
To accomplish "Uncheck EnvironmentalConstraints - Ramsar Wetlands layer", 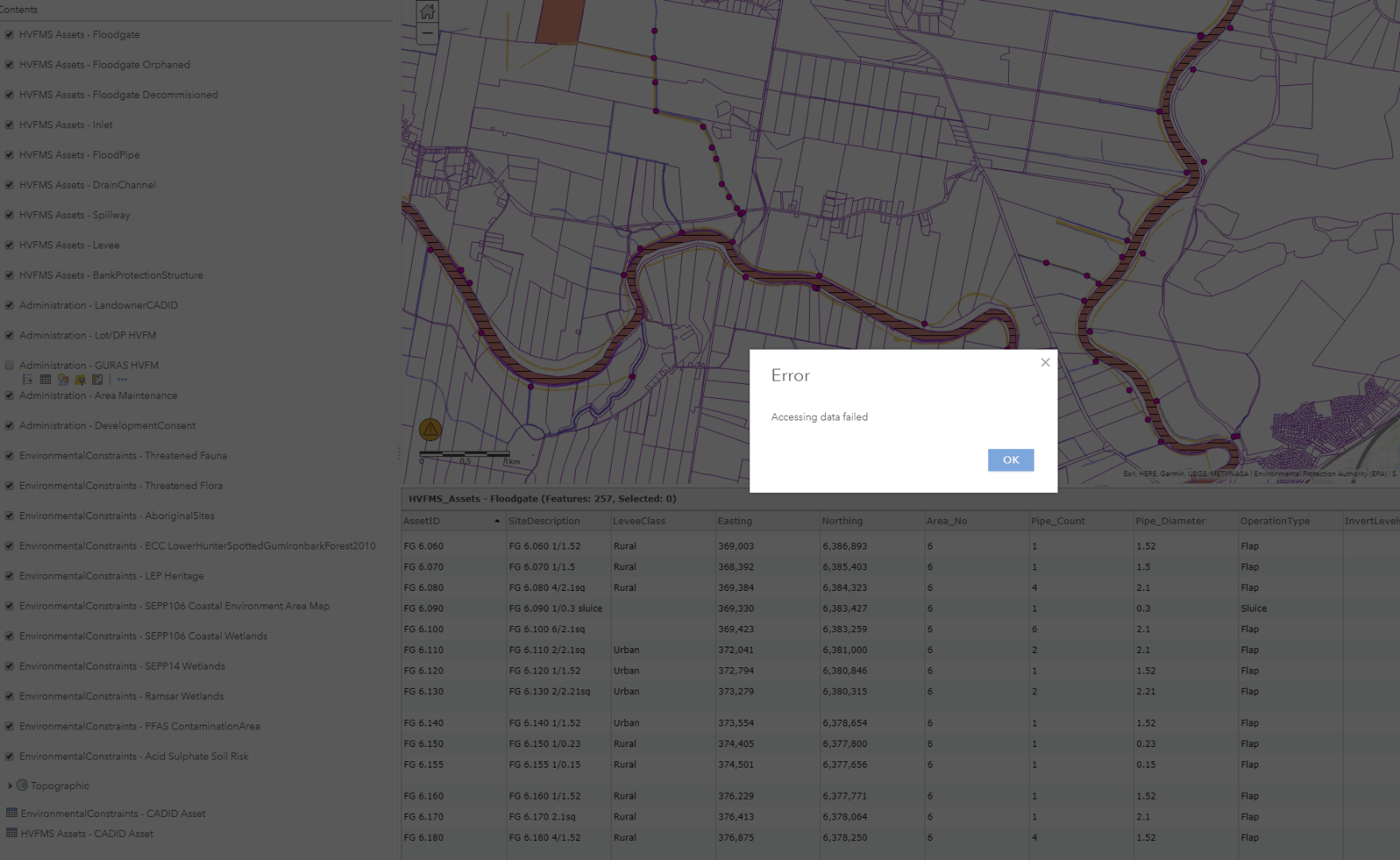I will coord(10,696).
